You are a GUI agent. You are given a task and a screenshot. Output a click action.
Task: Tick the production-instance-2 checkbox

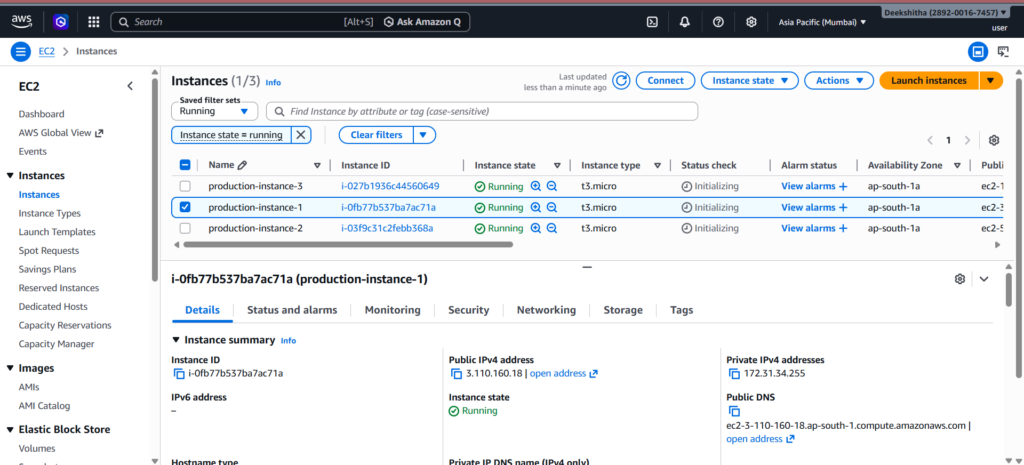[185, 228]
